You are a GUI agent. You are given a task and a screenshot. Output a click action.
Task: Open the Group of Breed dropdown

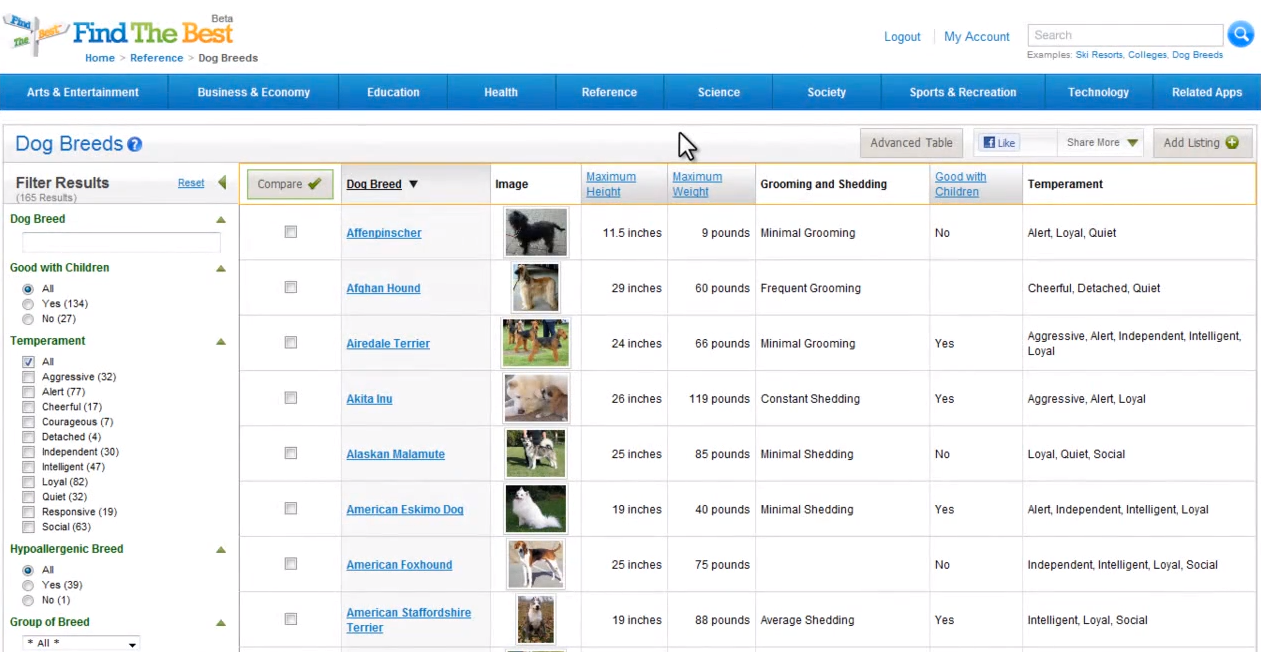point(80,643)
